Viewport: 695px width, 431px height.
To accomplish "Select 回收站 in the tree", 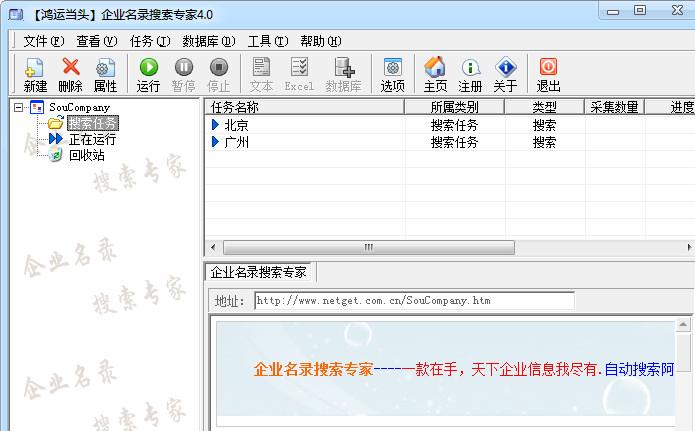I will 86,155.
